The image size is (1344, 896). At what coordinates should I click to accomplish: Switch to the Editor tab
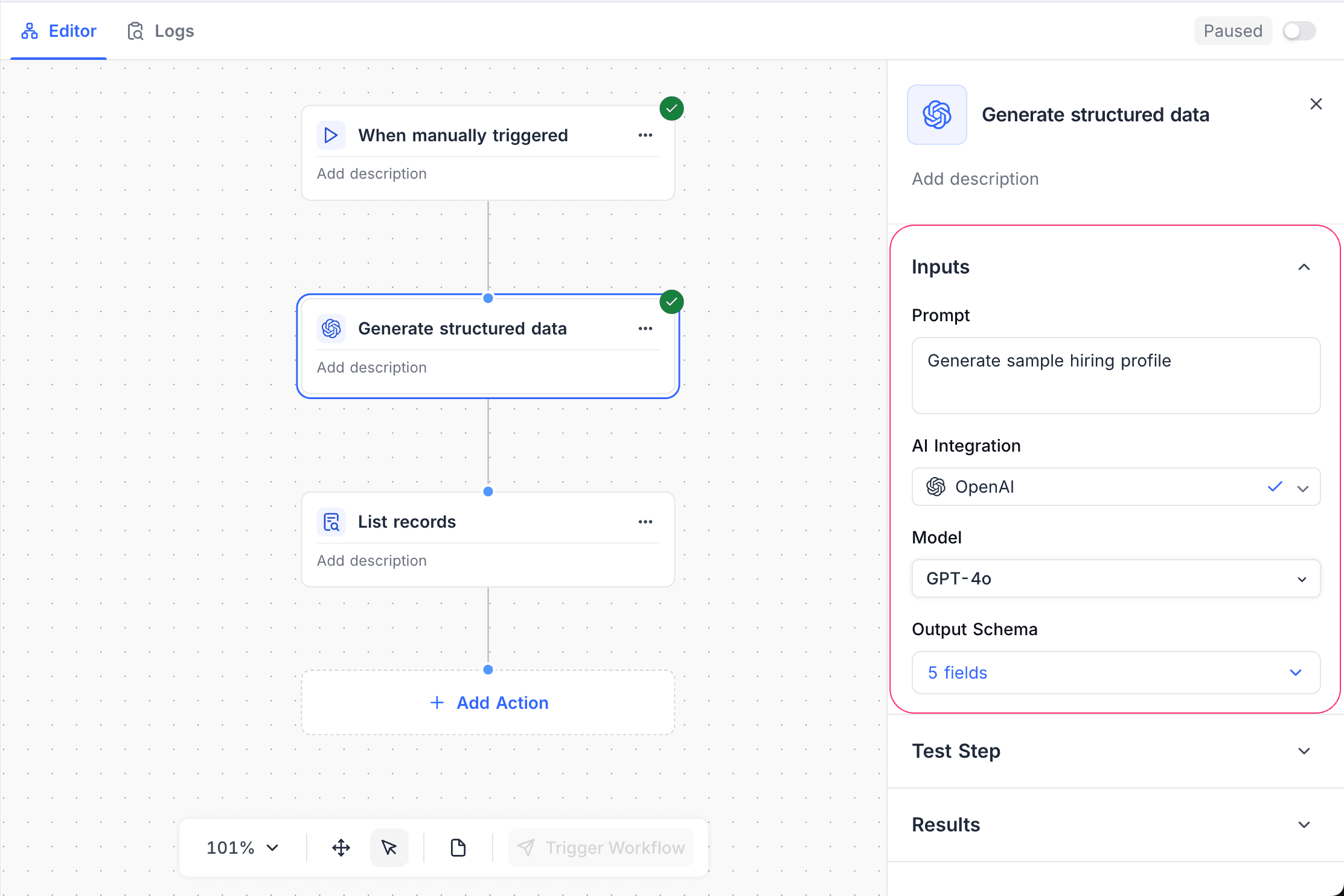coord(59,30)
